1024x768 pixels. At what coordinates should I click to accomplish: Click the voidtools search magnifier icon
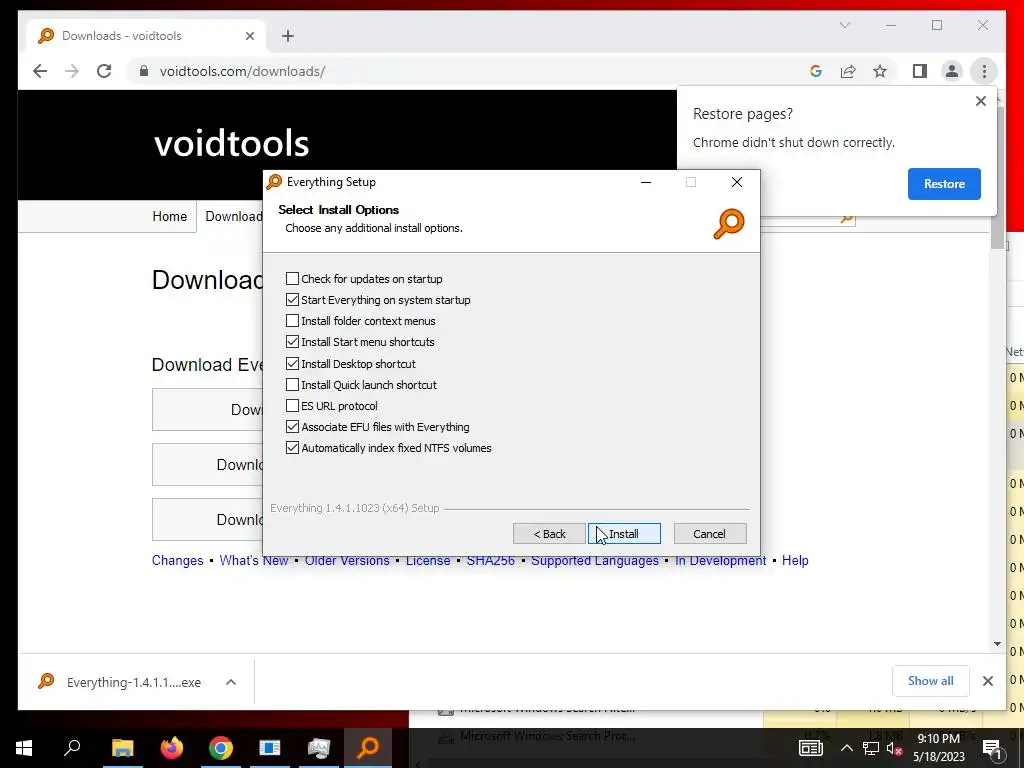coord(846,218)
